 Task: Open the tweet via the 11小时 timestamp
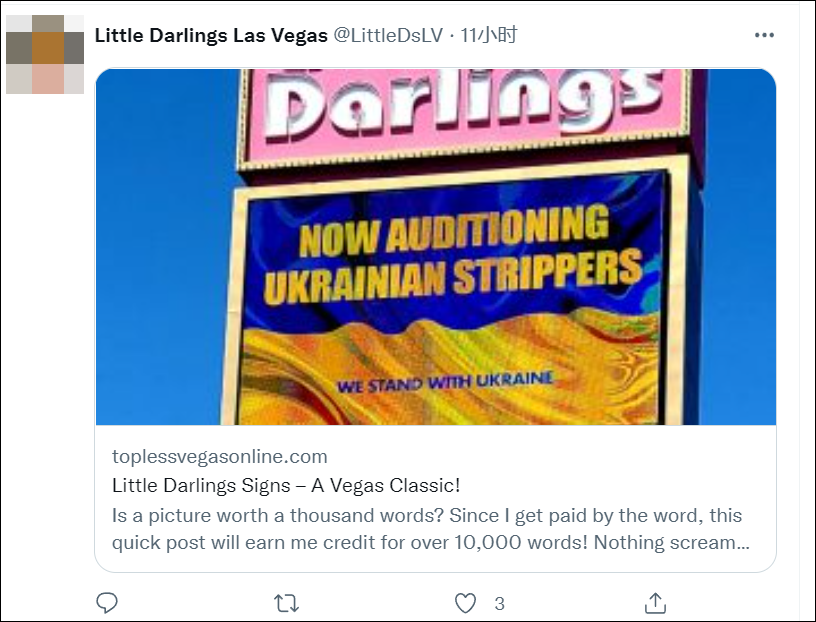click(489, 35)
